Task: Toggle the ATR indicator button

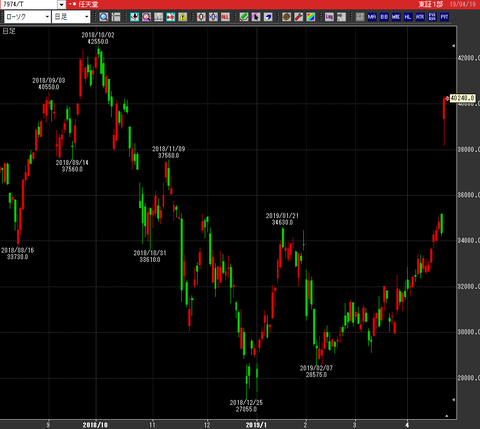Action: [x=420, y=17]
